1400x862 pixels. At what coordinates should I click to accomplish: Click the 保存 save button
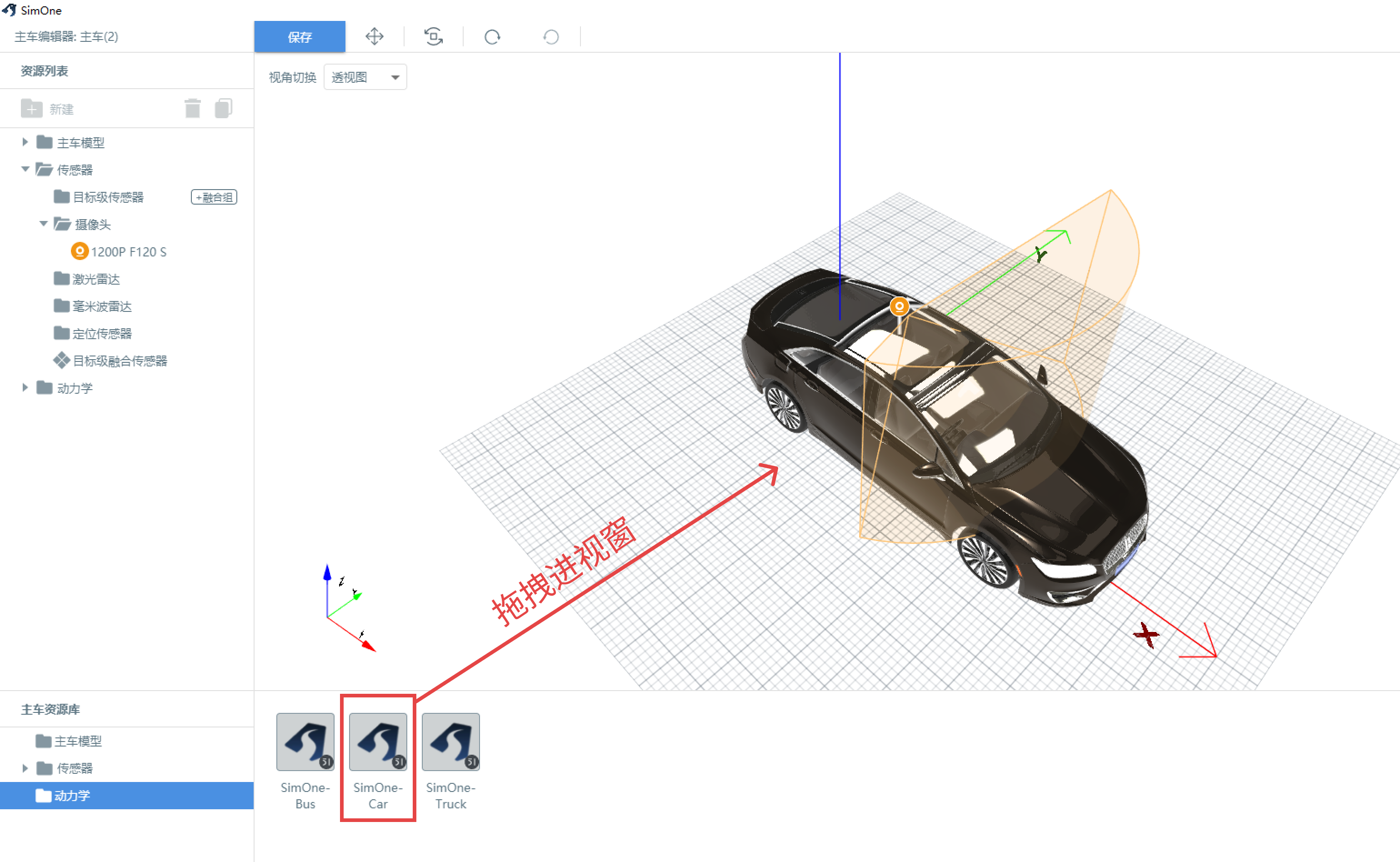tap(300, 37)
